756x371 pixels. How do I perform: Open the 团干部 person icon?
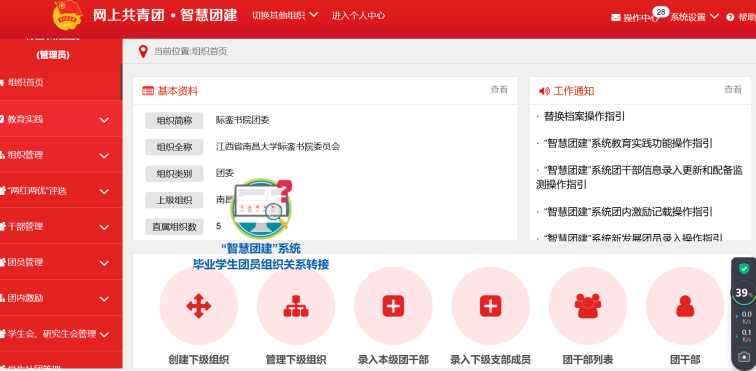tap(685, 306)
